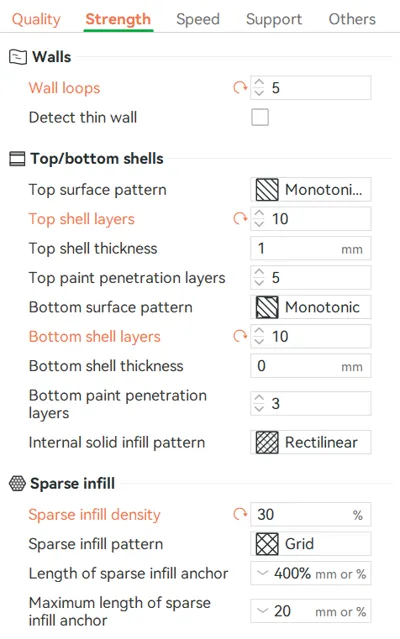The width and height of the screenshot is (400, 639).
Task: Open Internal solid infill pattern dropdown
Action: 311,442
